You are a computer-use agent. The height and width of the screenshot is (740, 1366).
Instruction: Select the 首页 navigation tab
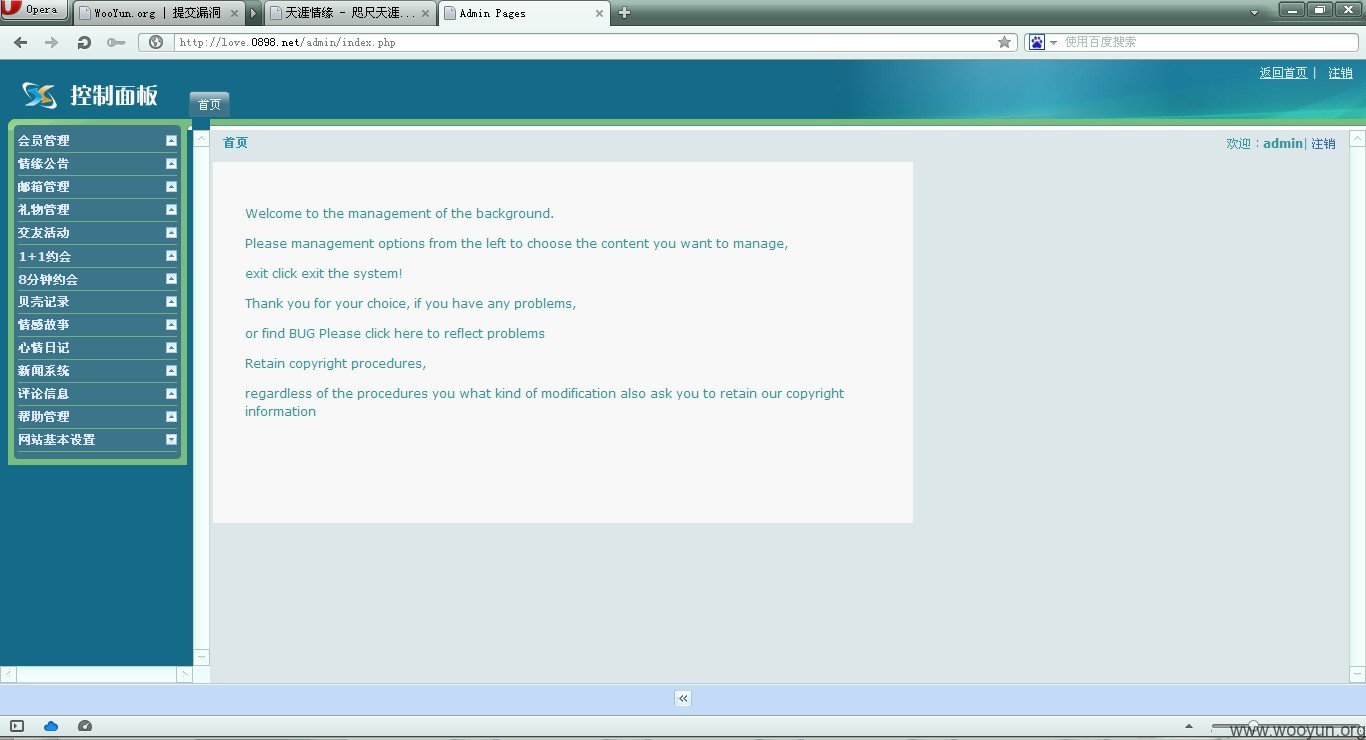(x=209, y=105)
